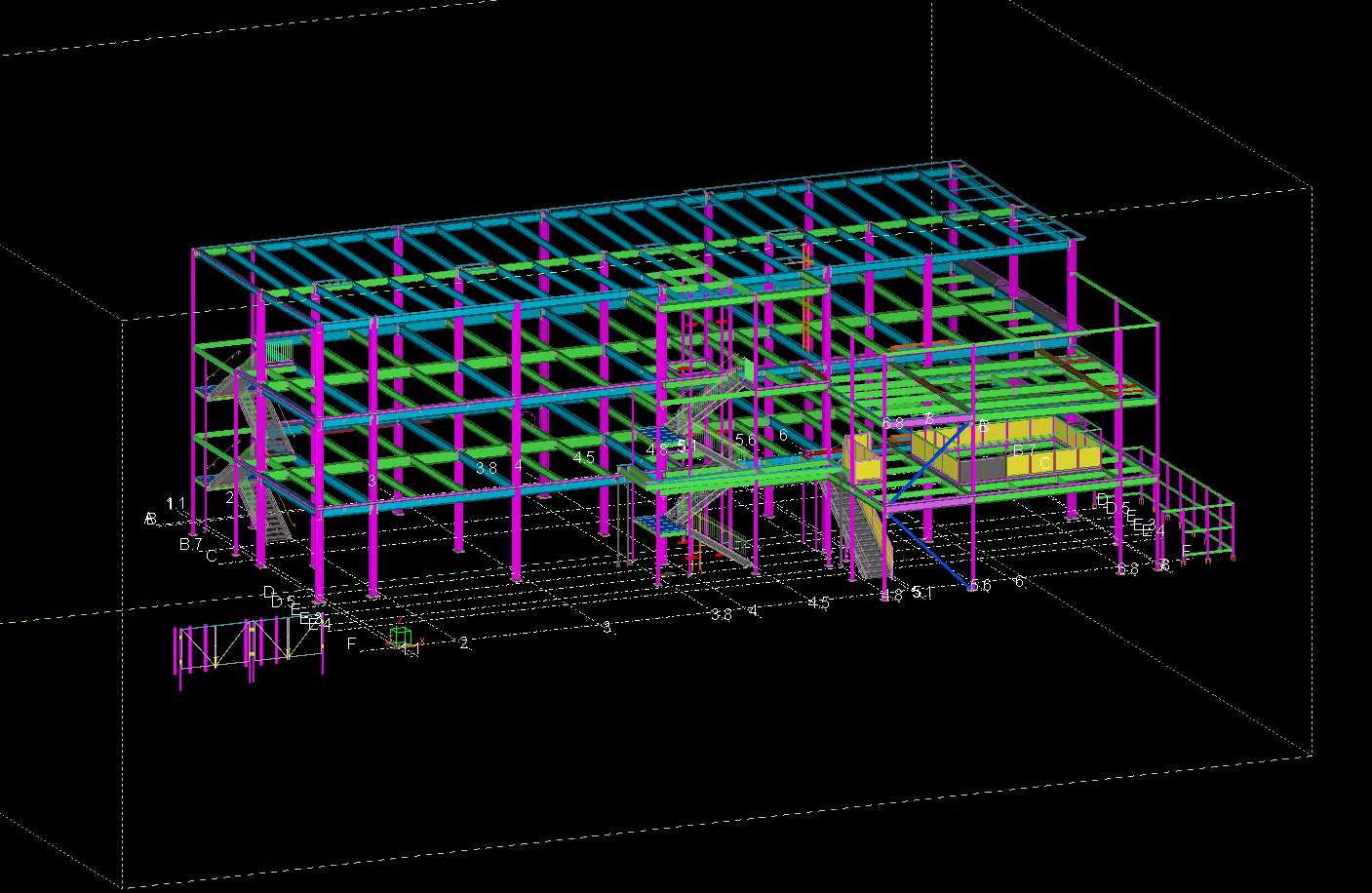Viewport: 1372px width, 893px height.
Task: Pick grid label B.7 left of the building
Action: pos(190,544)
